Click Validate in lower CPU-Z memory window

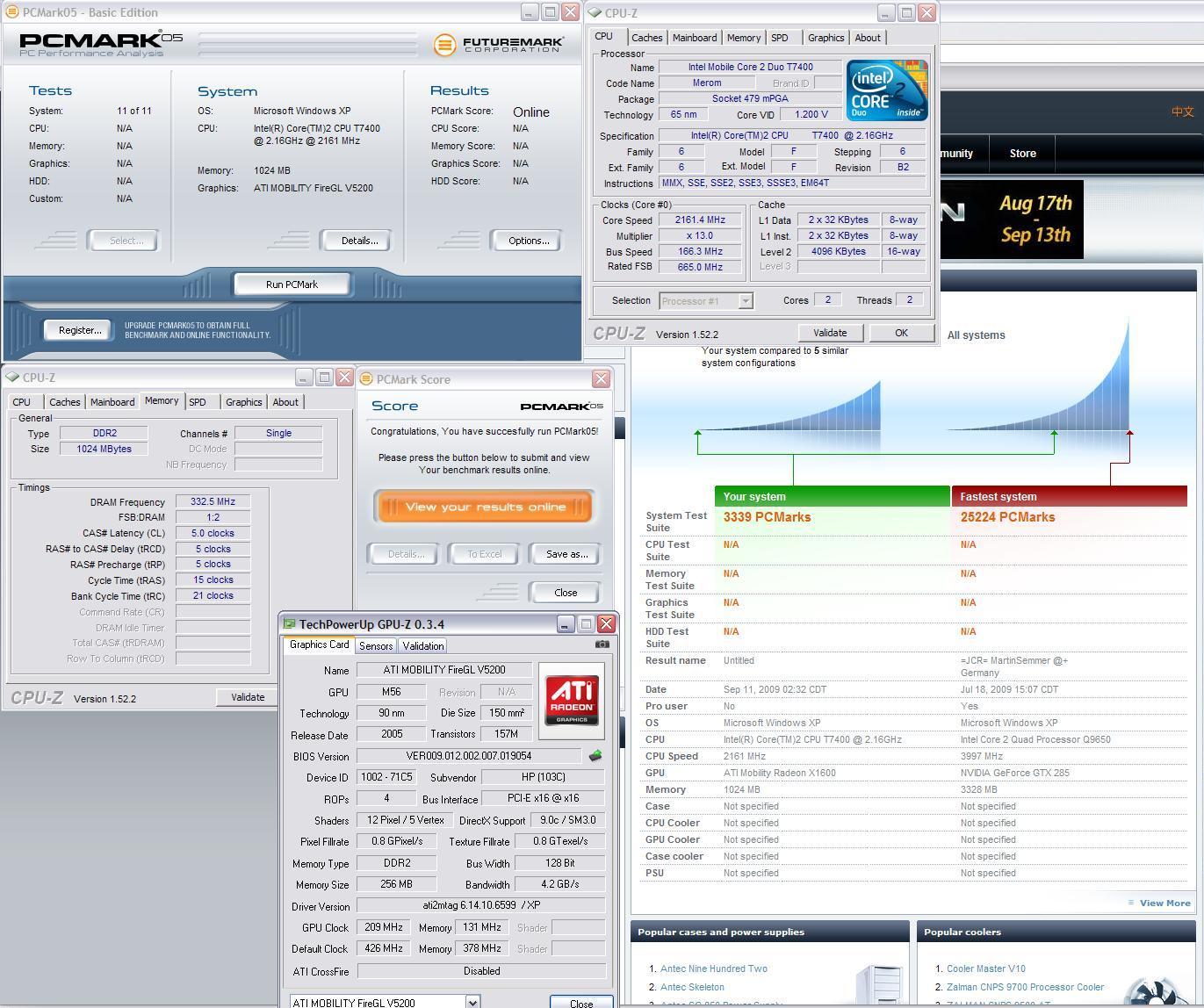click(248, 697)
